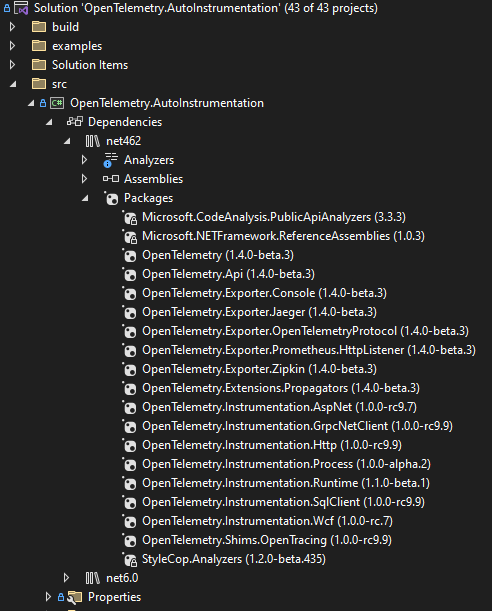Click the Packages node icon
The height and width of the screenshot is (611, 492).
tap(111, 198)
